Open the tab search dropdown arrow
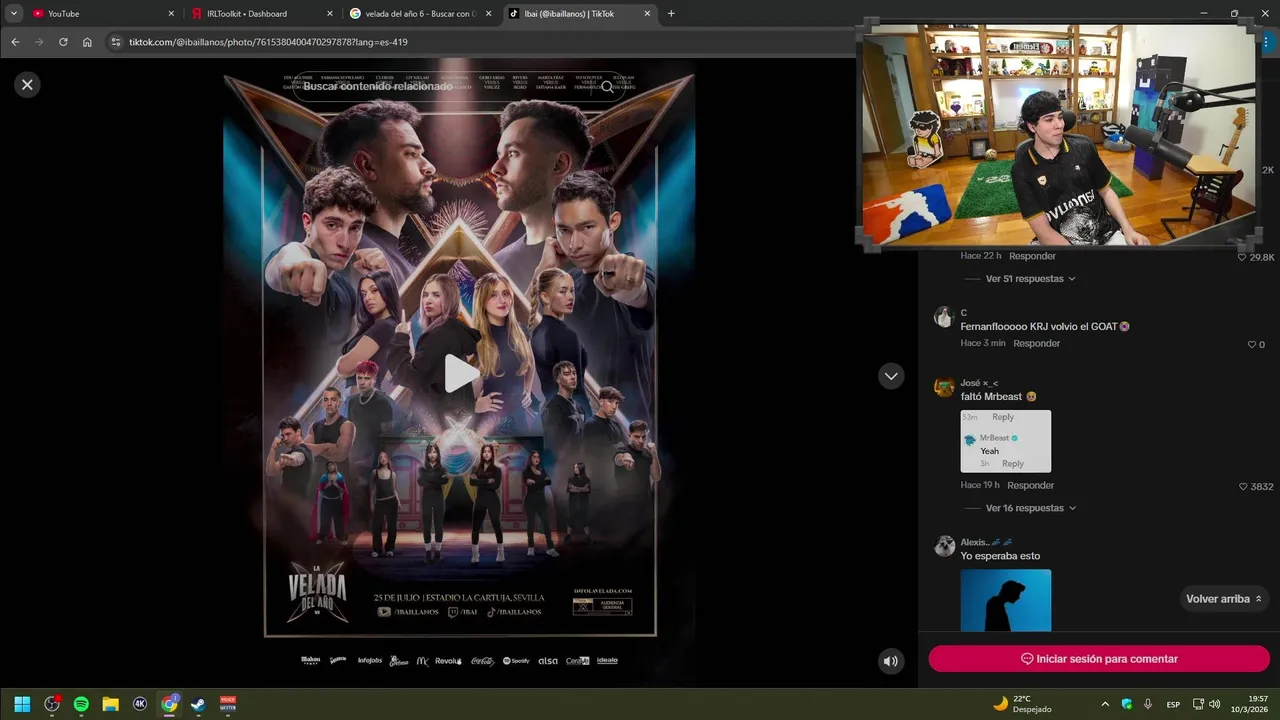The width and height of the screenshot is (1280, 720). pos(14,14)
